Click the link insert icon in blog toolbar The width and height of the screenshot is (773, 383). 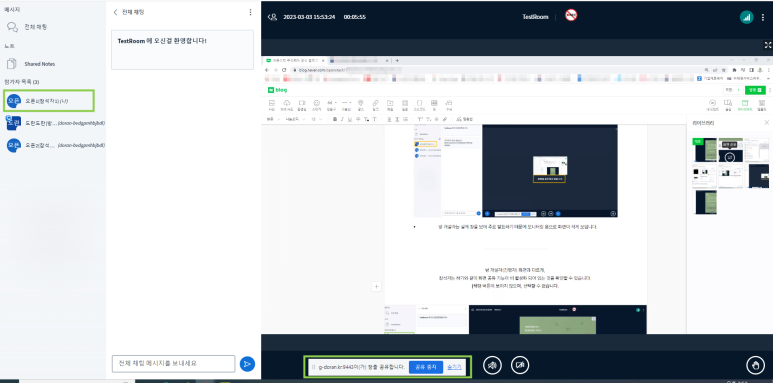375,104
